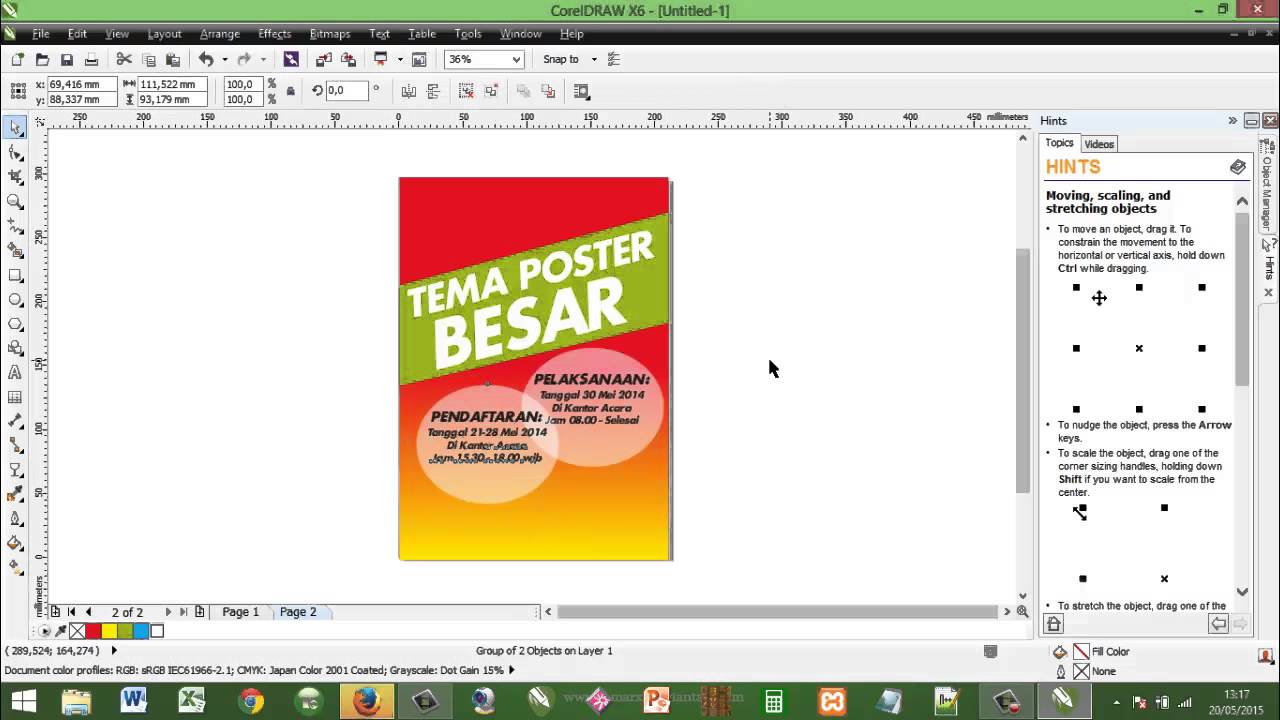Image resolution: width=1280 pixels, height=720 pixels.
Task: Click the Export icon
Action: pyautogui.click(x=348, y=59)
